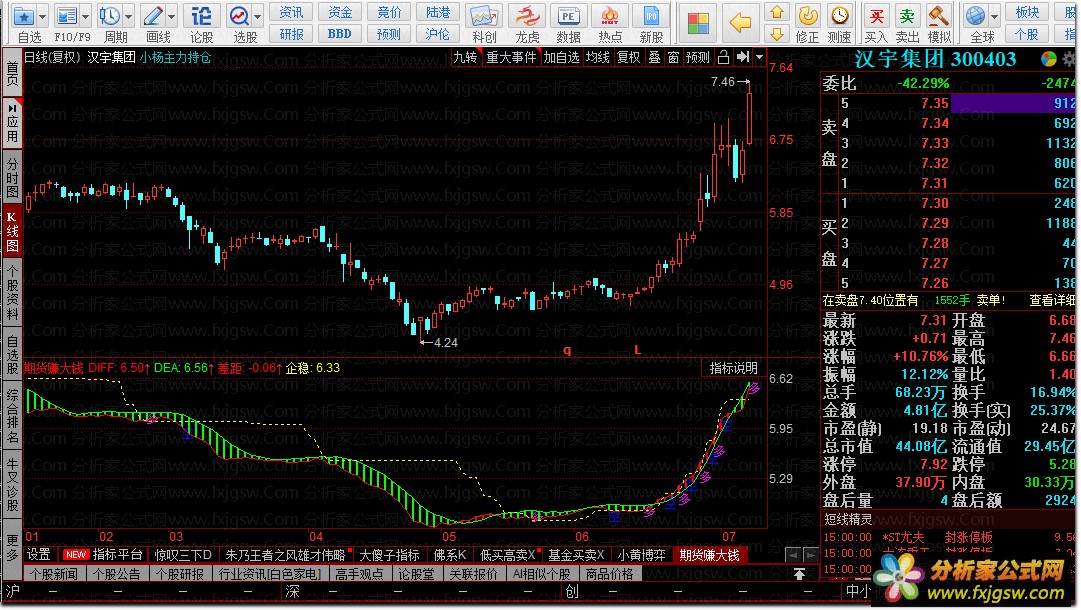This screenshot has width=1081, height=610.
Task: Click the 陆港 button
Action: tap(438, 12)
